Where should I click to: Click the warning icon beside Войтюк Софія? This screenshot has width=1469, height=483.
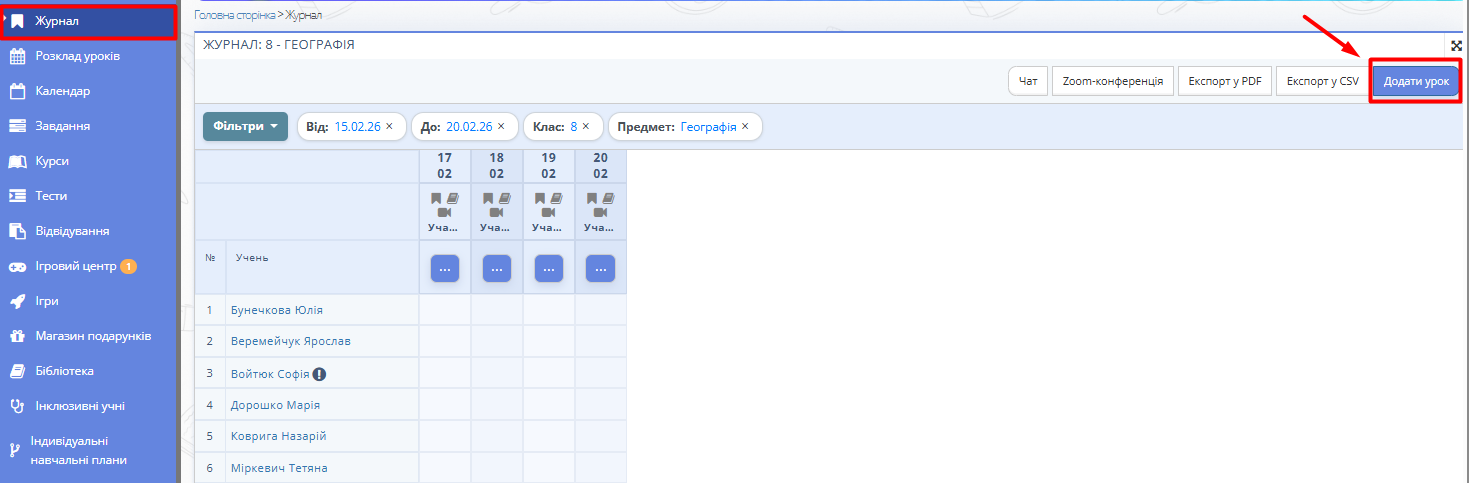tap(319, 374)
